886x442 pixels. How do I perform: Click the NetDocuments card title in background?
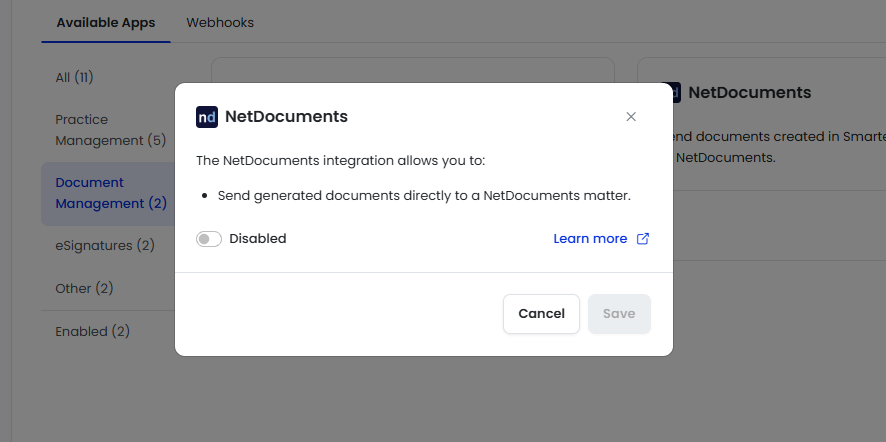pos(749,93)
